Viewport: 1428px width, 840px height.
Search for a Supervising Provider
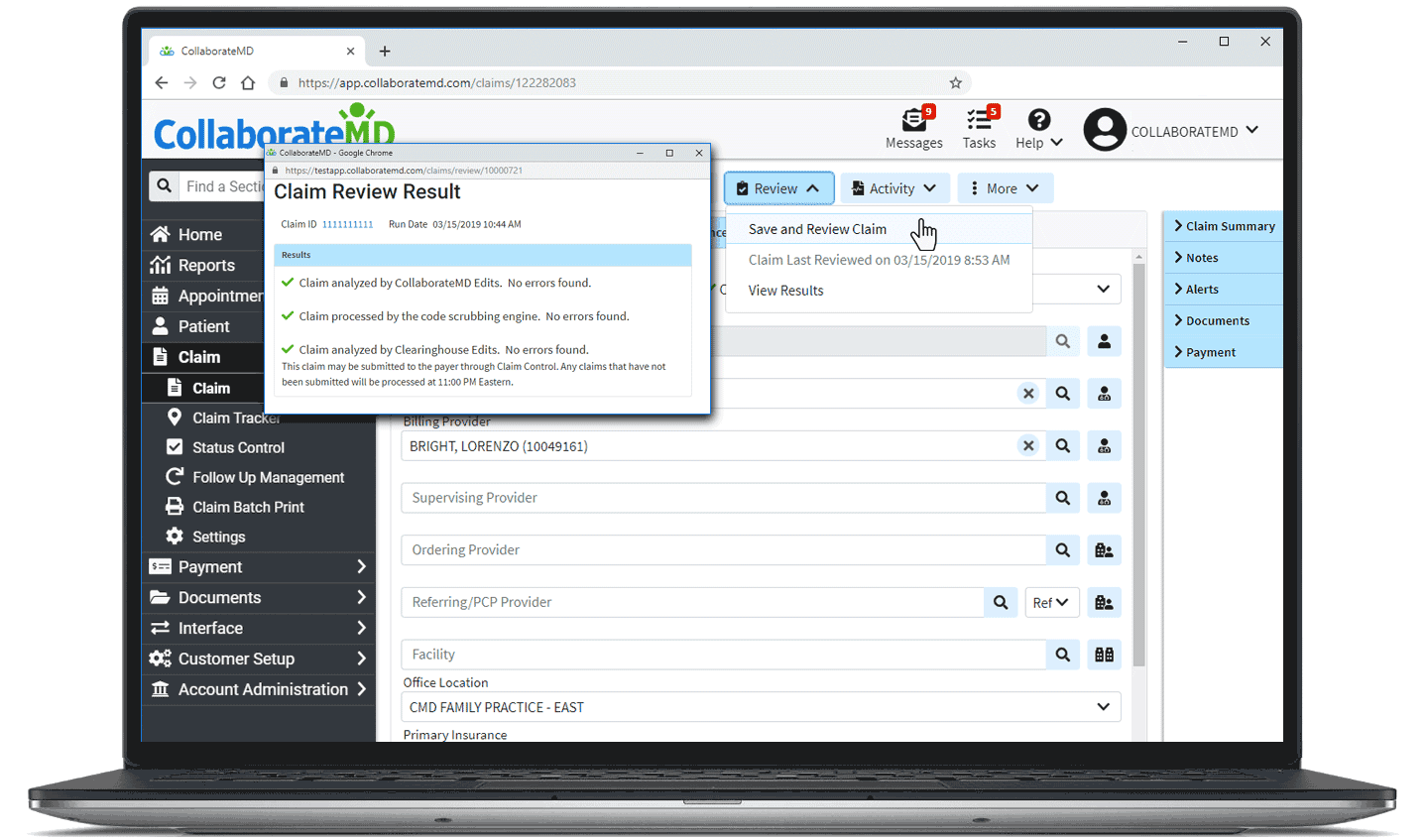(1063, 498)
